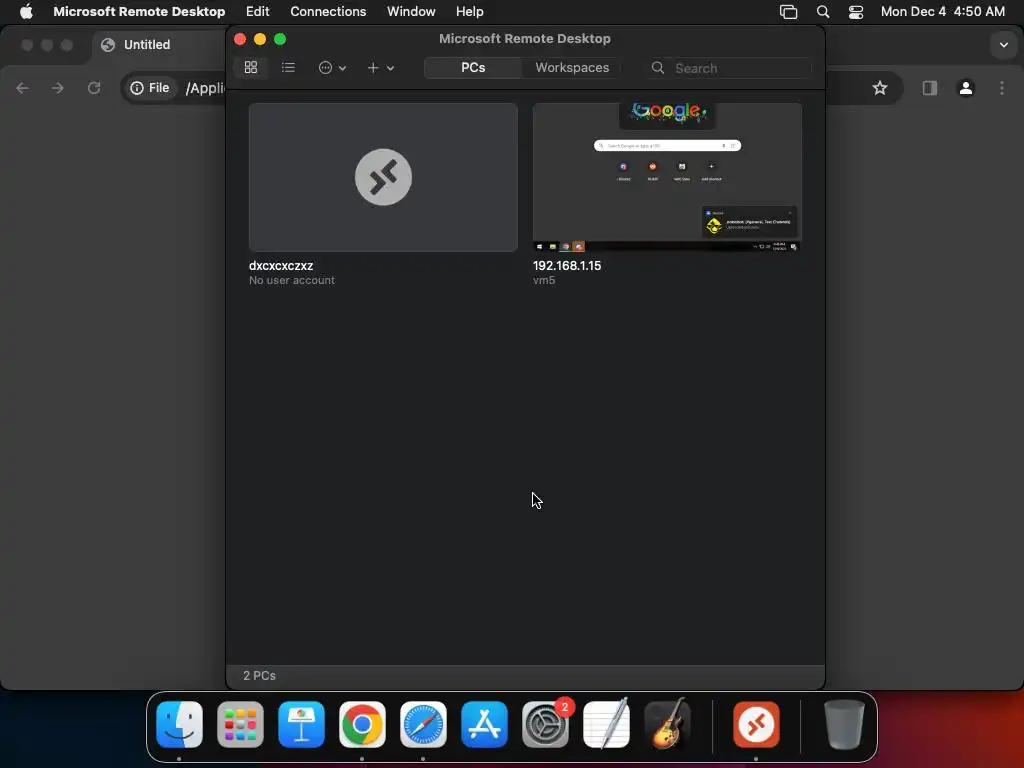The width and height of the screenshot is (1024, 768).
Task: Maximize the Remote Desktop window
Action: point(280,39)
